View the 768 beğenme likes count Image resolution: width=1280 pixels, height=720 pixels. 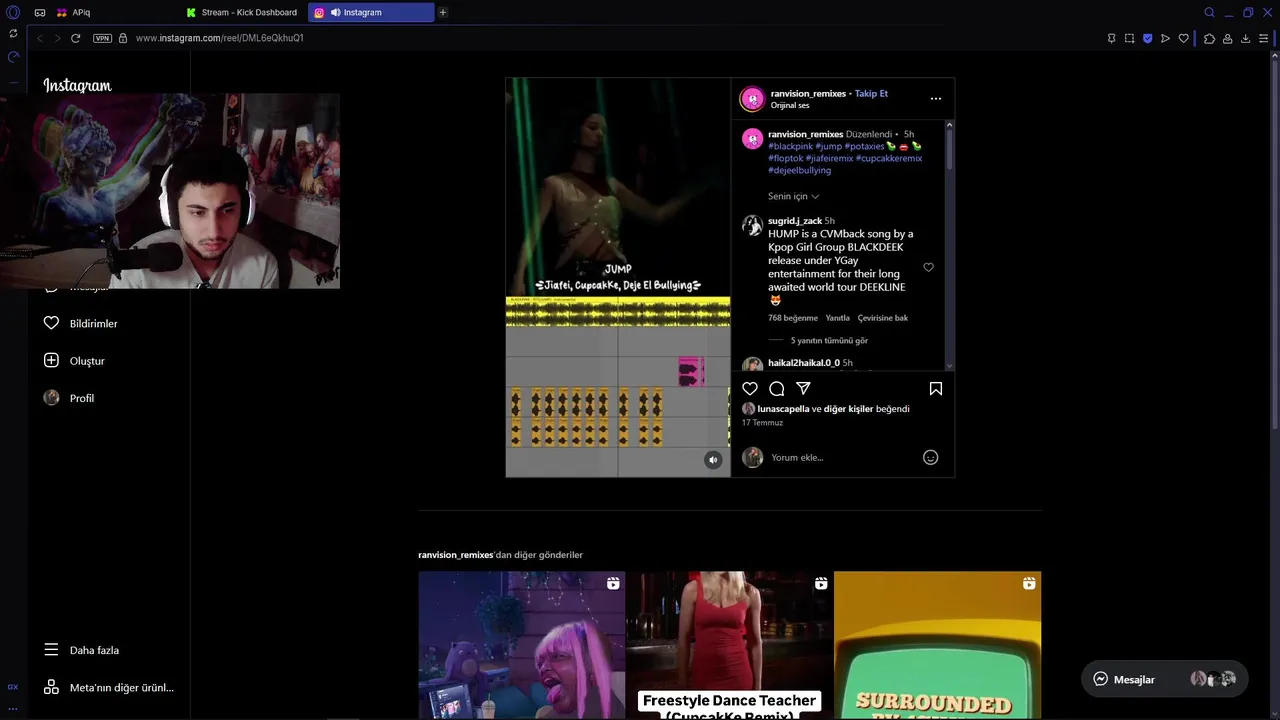(x=793, y=318)
